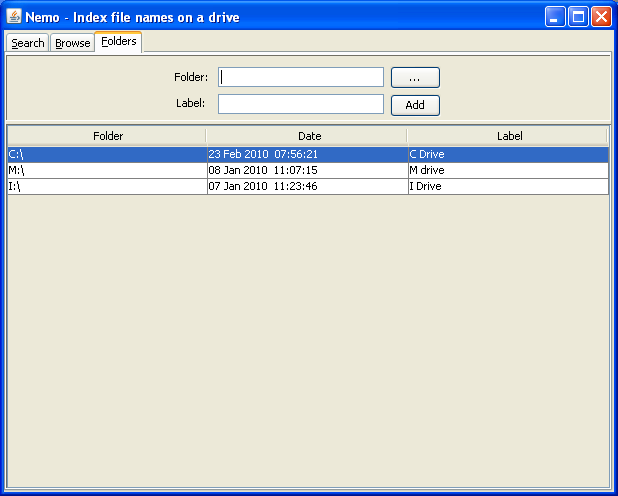Select the Folders tab
This screenshot has width=618, height=496.
(x=118, y=41)
